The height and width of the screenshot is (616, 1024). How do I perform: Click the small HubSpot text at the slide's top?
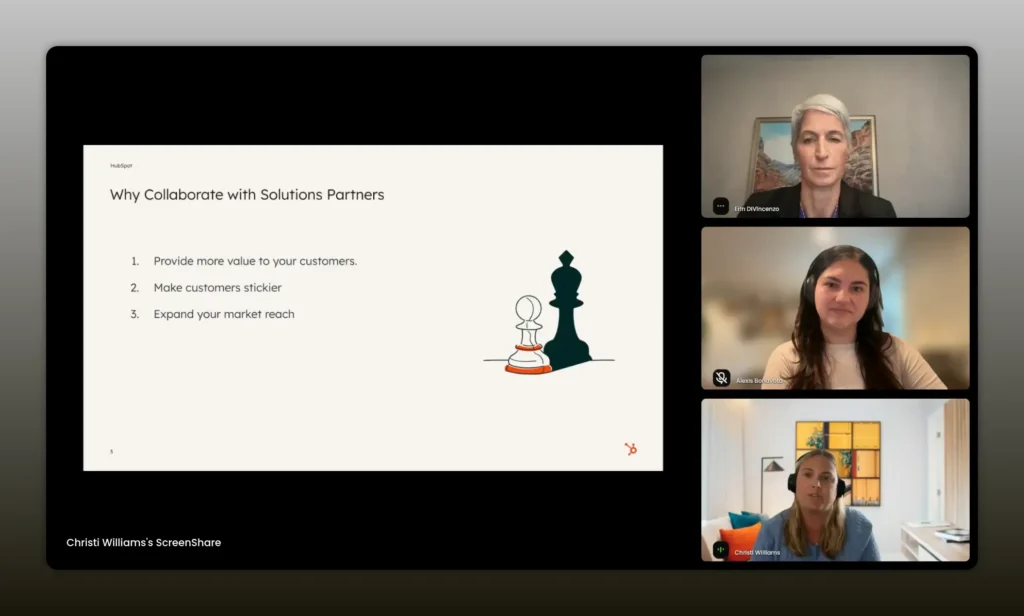pyautogui.click(x=121, y=166)
